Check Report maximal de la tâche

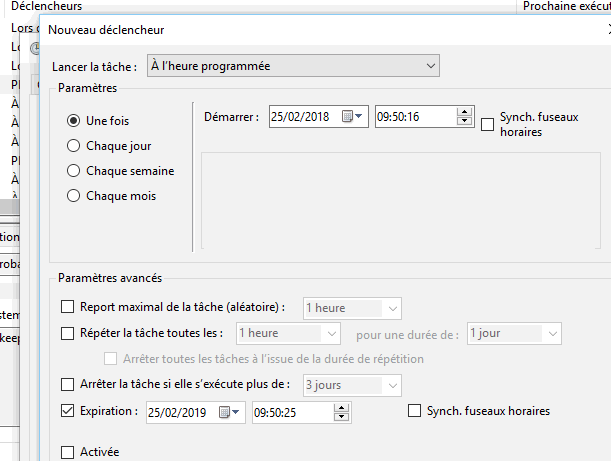coord(67,307)
